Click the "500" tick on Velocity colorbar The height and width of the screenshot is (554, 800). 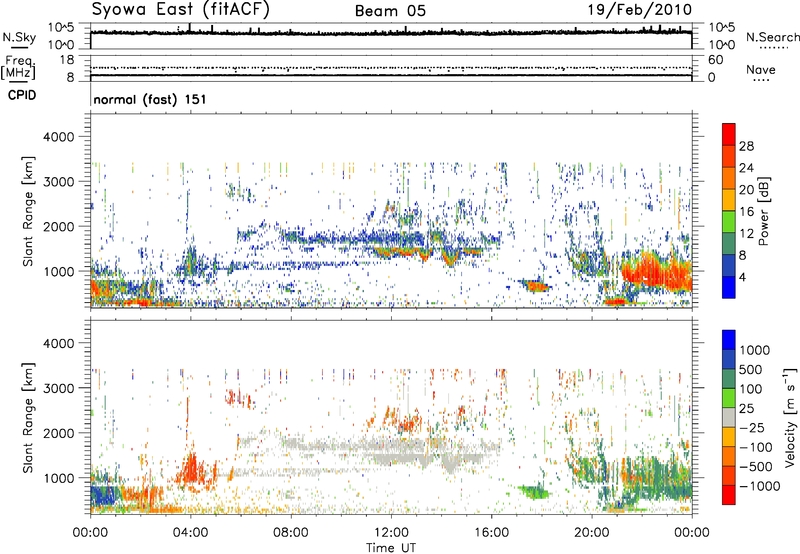coord(749,369)
